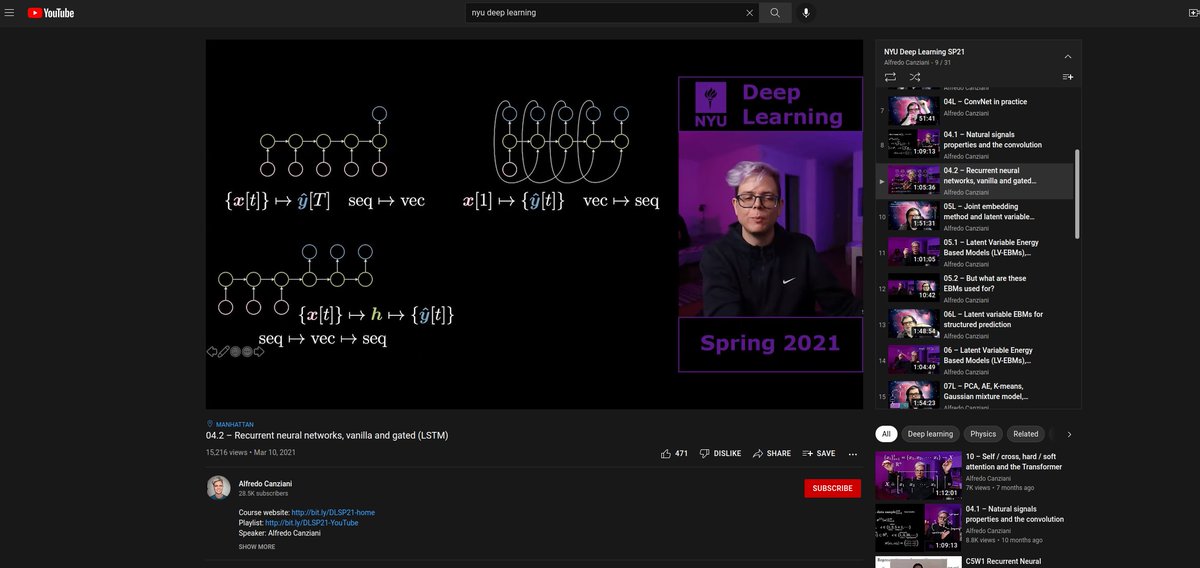Start voice search with microphone icon
This screenshot has width=1200, height=568.
[x=806, y=13]
